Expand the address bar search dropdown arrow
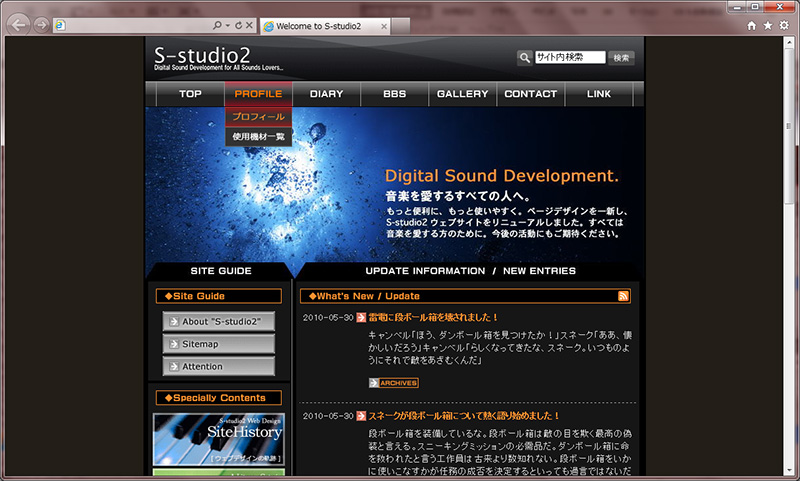This screenshot has width=800, height=481. tap(228, 25)
